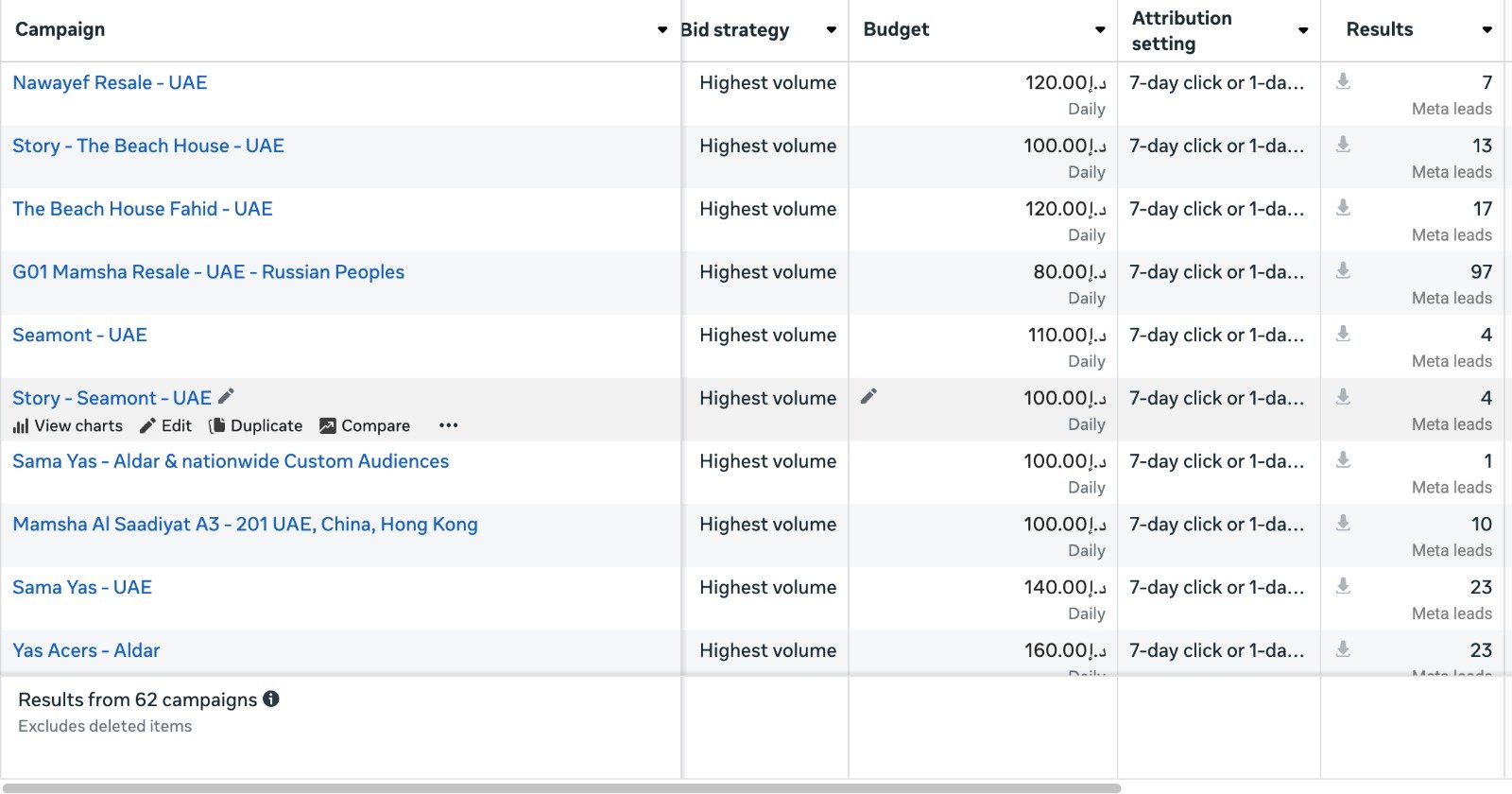Screen dimensions: 1512x794
Task: Click the results download icon for Mamsha Al Saadiyat A3
Action: pyautogui.click(x=1343, y=524)
